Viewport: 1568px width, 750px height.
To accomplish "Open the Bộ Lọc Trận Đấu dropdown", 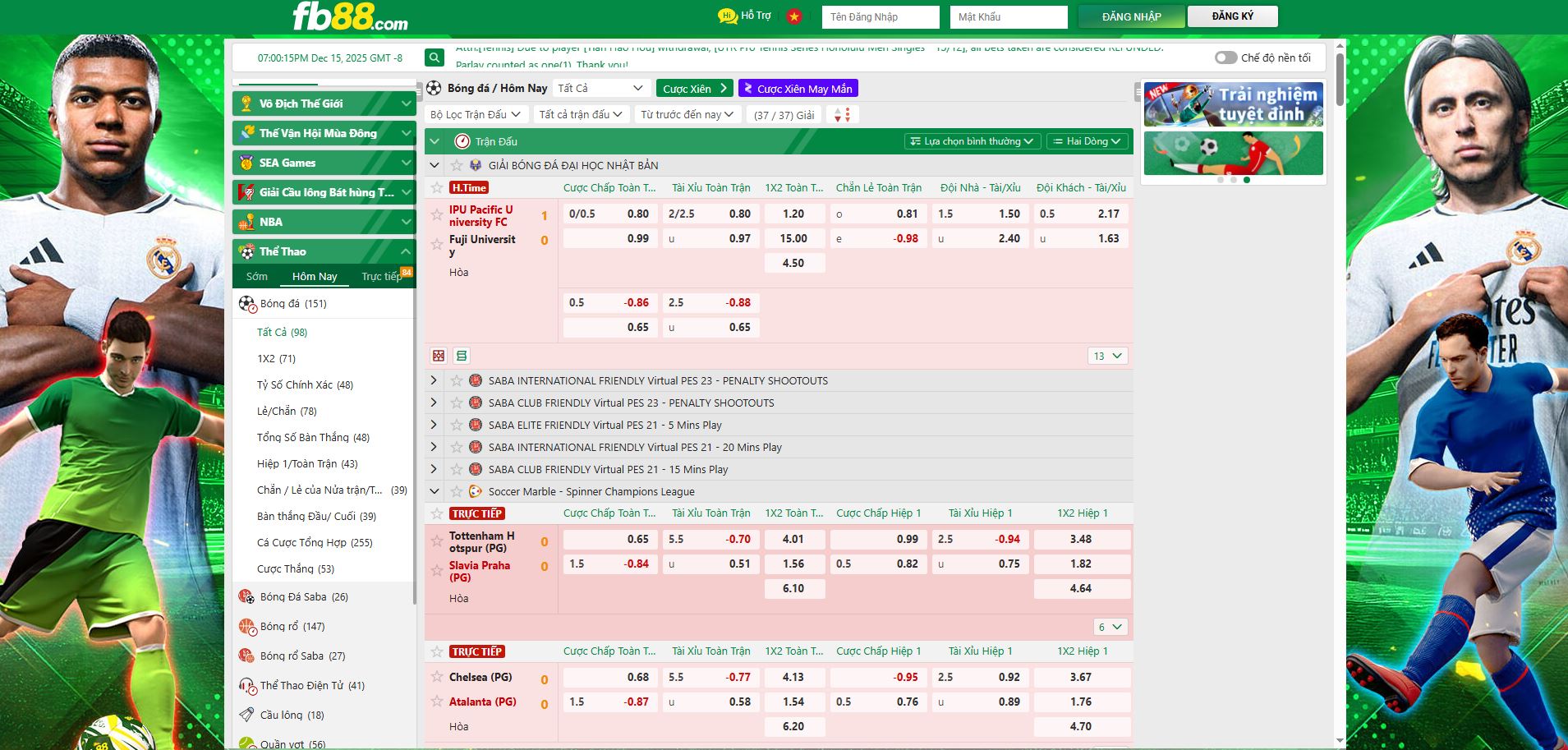I will coord(475,115).
